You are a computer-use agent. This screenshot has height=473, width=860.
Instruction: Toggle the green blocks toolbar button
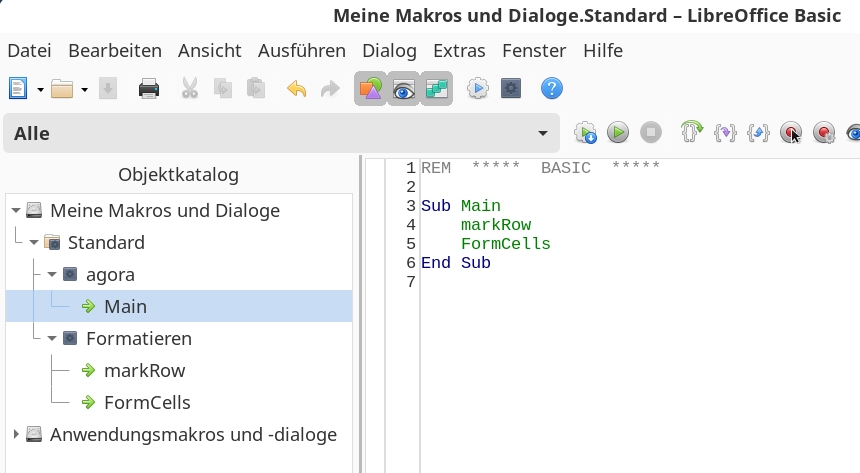pyautogui.click(x=437, y=88)
